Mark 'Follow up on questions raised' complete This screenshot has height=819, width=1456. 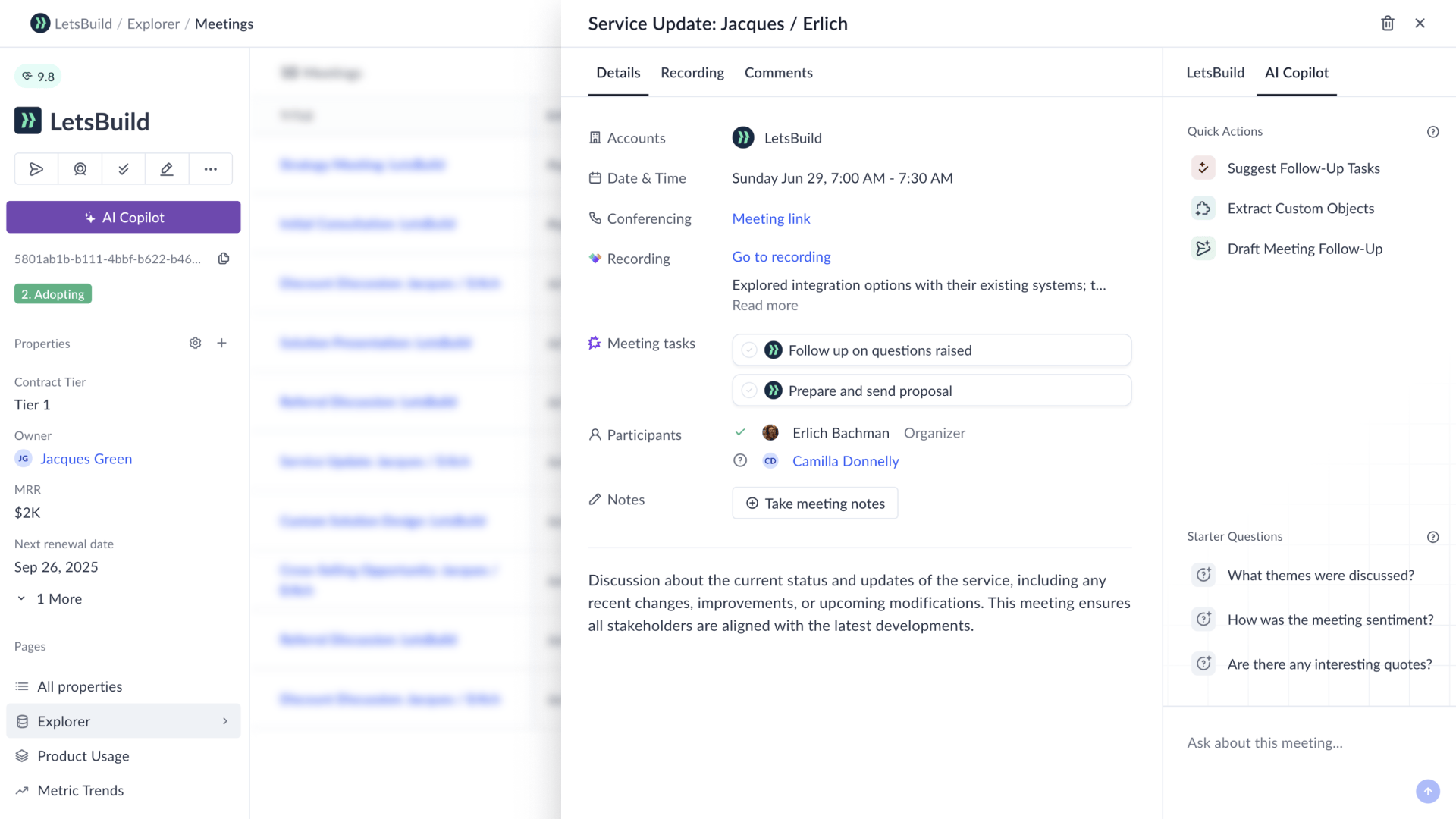[749, 350]
